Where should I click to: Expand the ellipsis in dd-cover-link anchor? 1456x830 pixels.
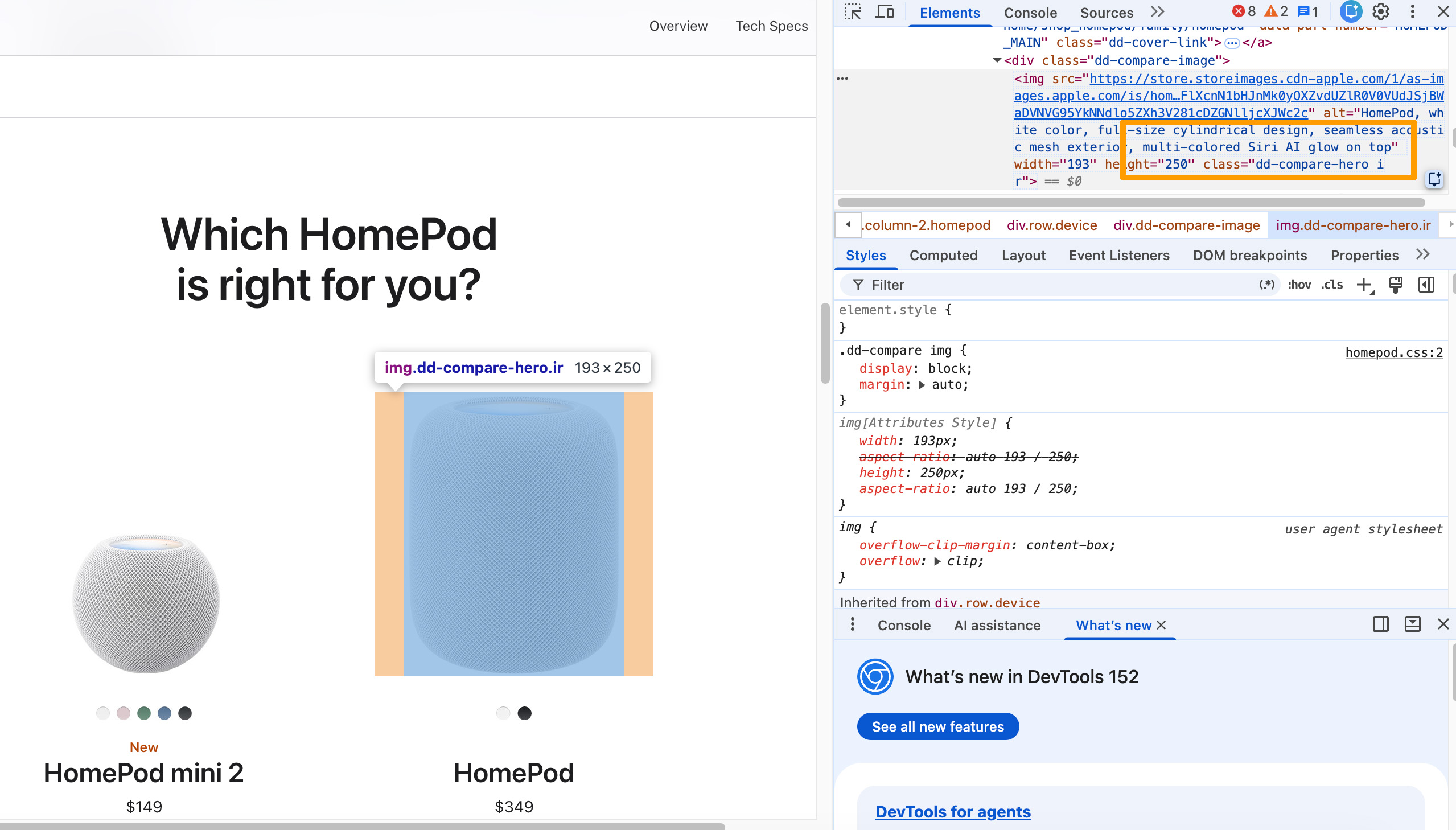(1232, 43)
